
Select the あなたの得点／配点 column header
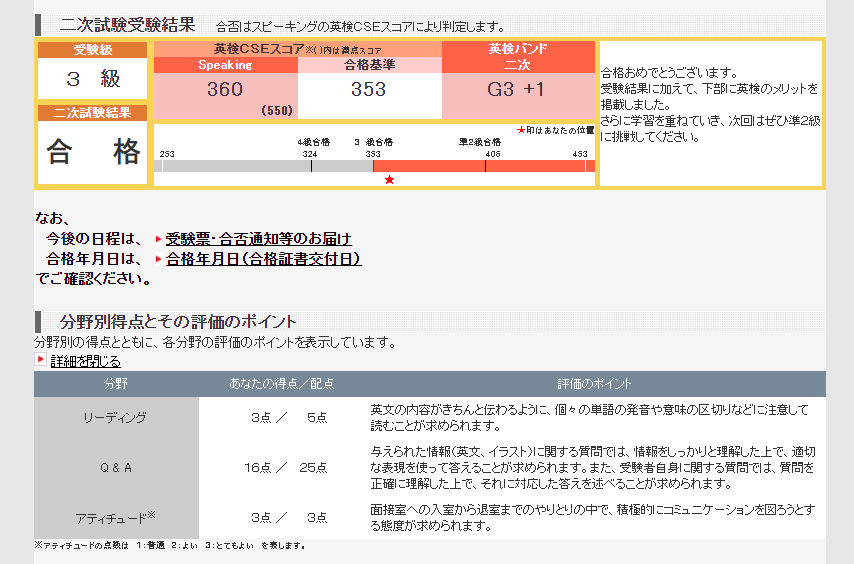(x=282, y=384)
